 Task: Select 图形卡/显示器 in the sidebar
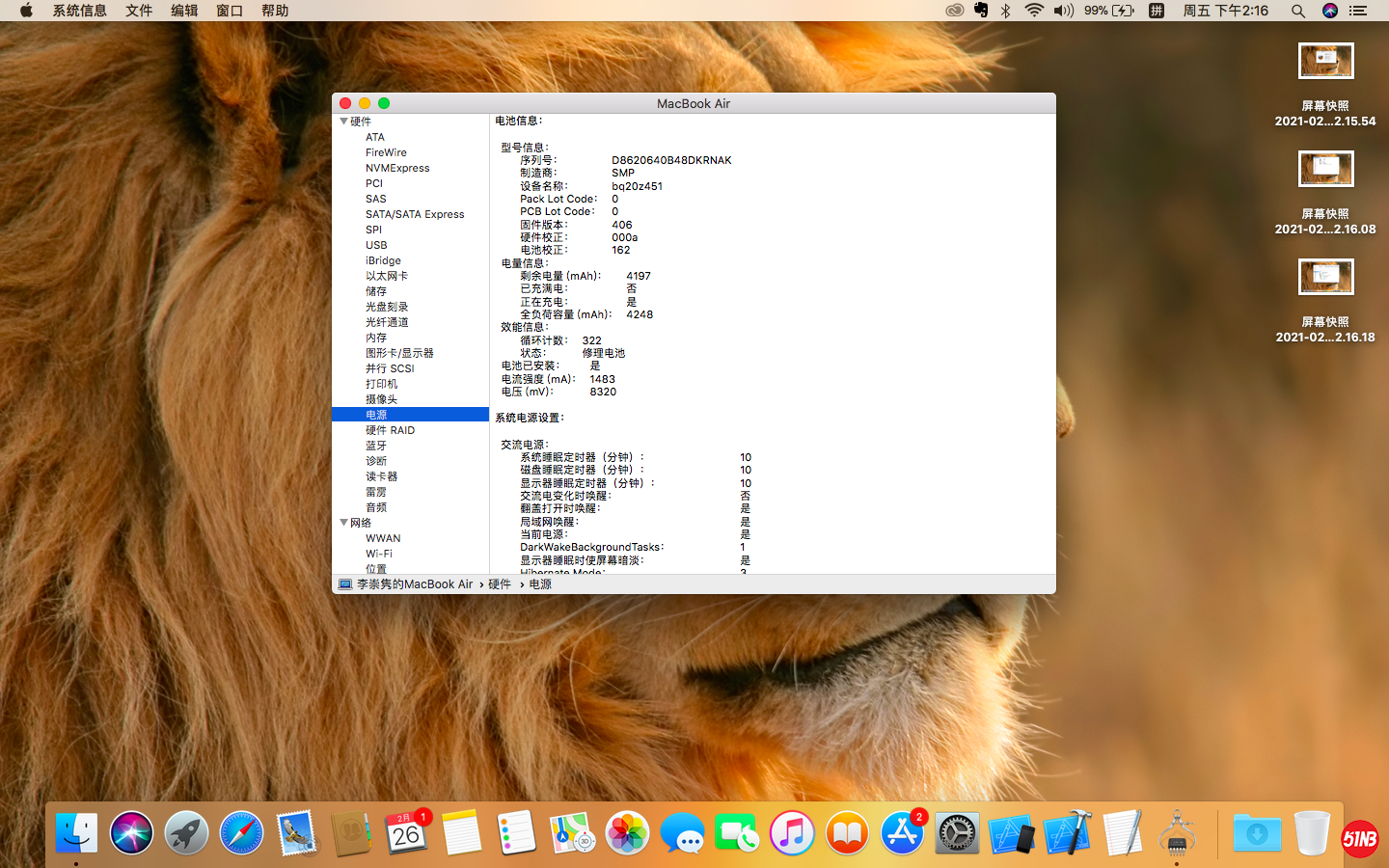point(399,353)
